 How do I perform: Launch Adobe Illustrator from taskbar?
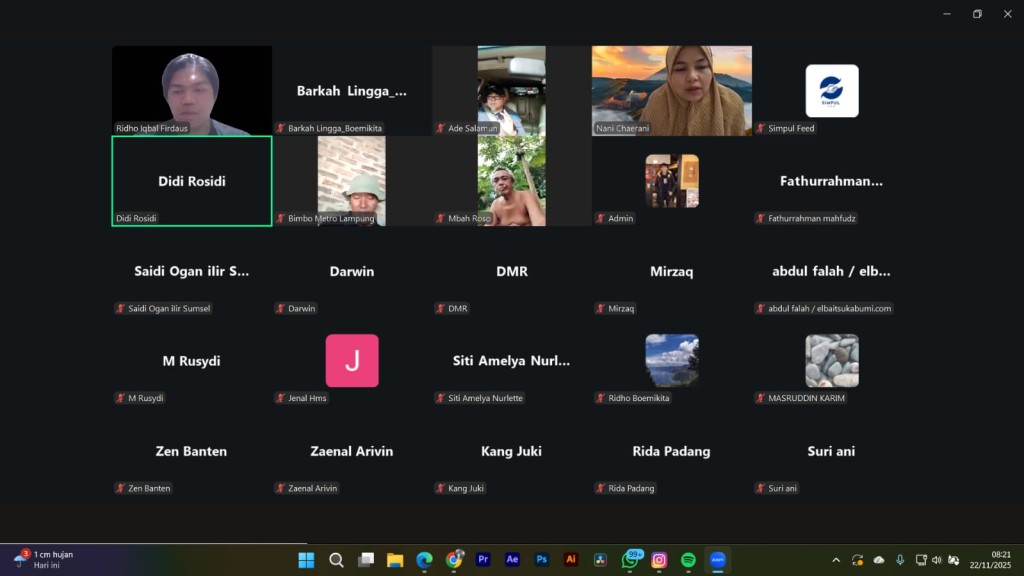pyautogui.click(x=571, y=560)
